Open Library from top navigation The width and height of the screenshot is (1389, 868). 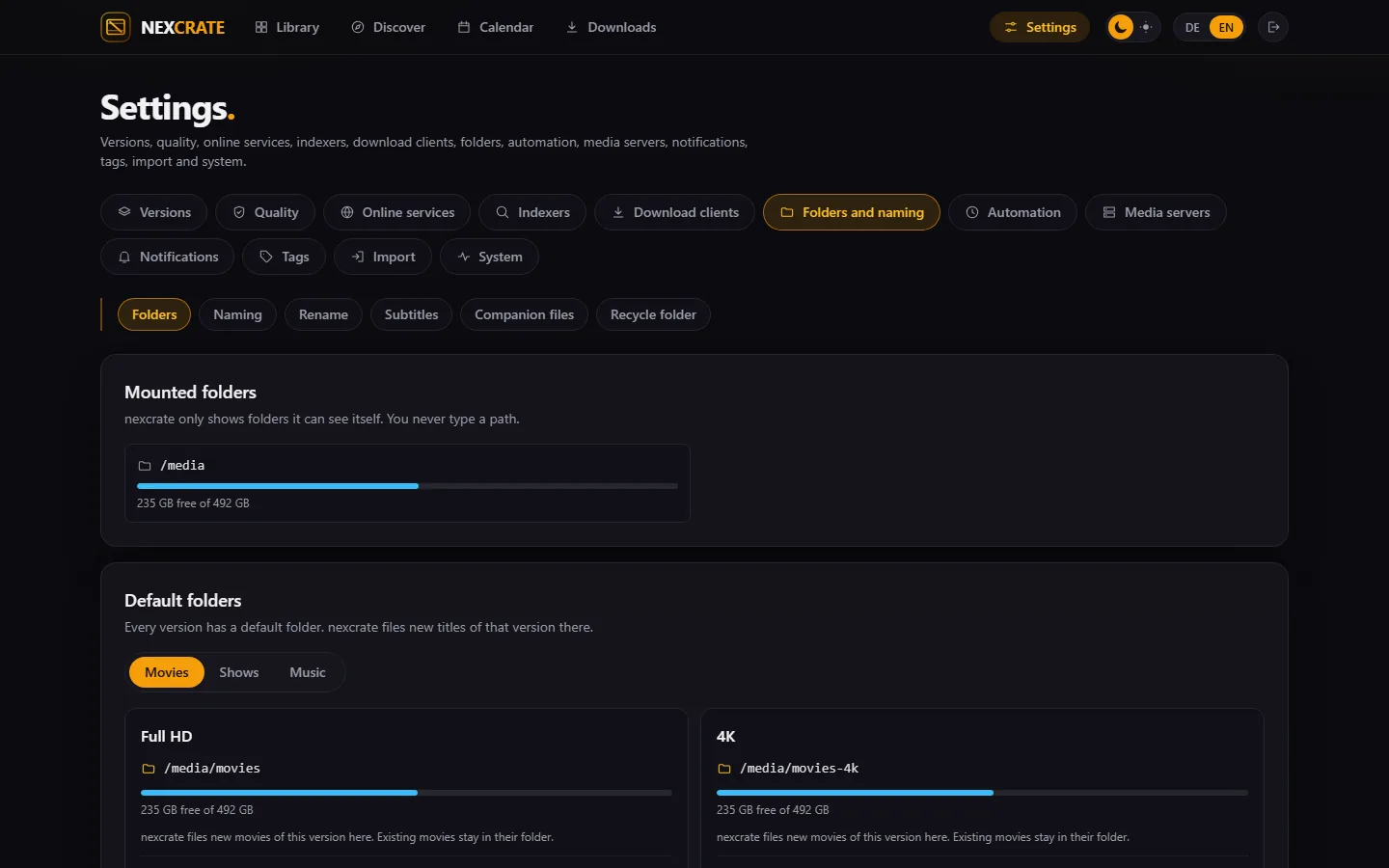[287, 27]
